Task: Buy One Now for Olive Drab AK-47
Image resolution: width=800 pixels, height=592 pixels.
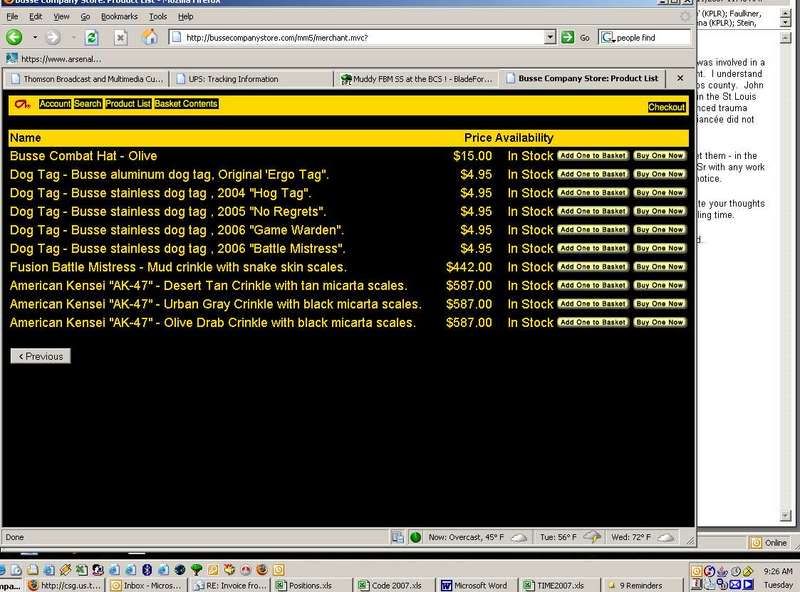Action: pos(660,323)
